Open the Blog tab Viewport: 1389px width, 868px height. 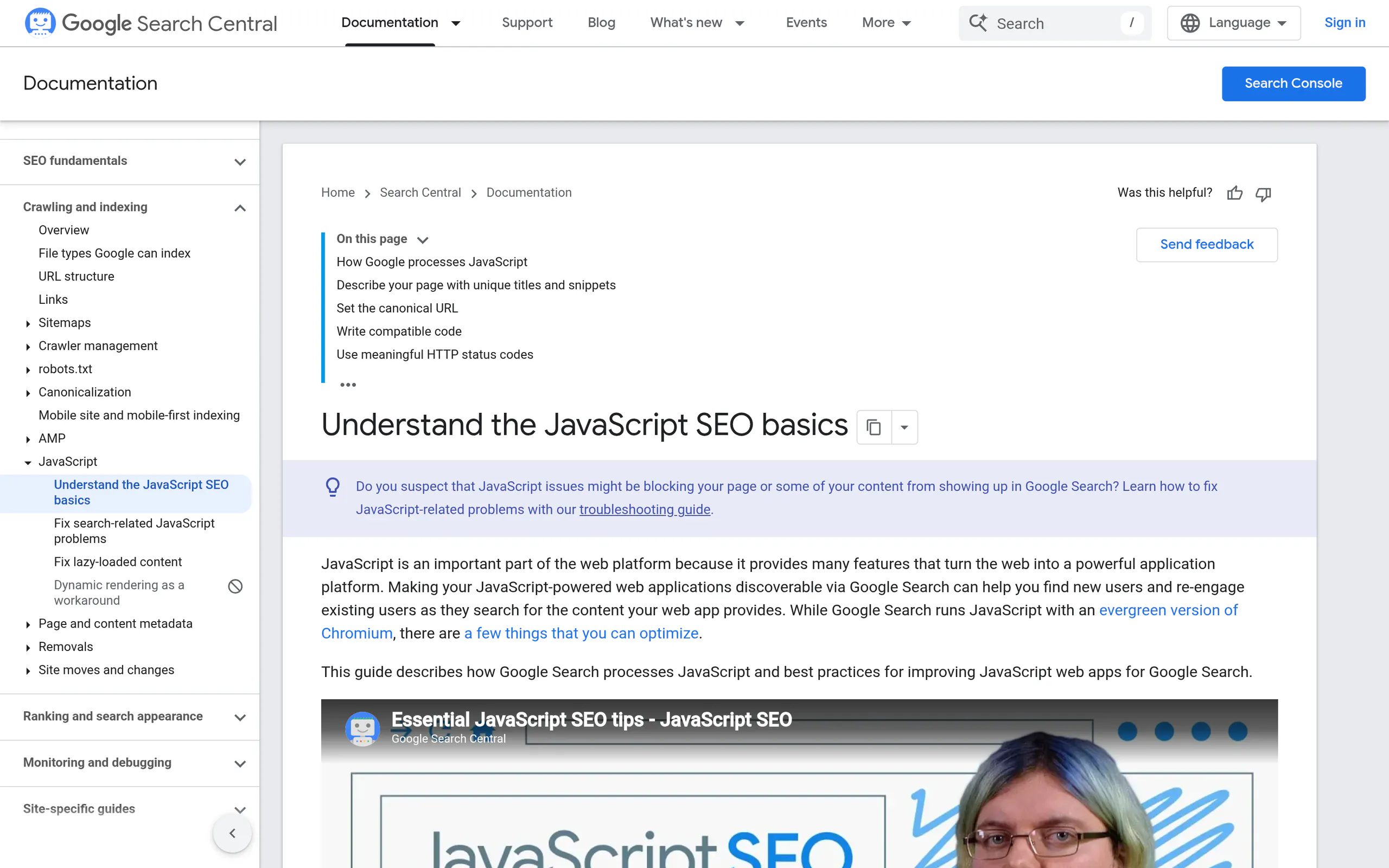point(601,23)
